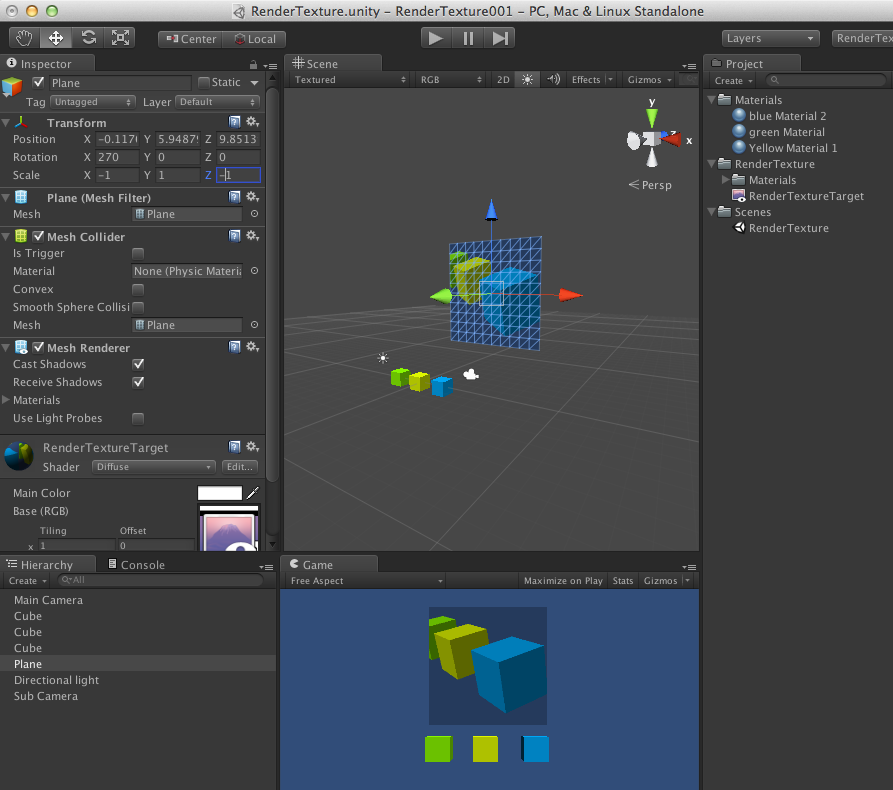Select the Move tool

(56, 38)
